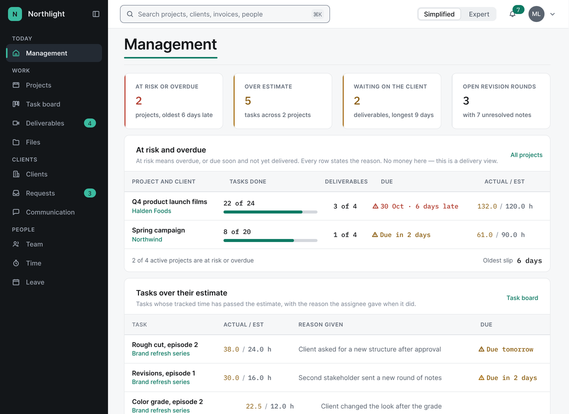
Task: Select the Q4 product launch films project
Action: [x=169, y=202]
